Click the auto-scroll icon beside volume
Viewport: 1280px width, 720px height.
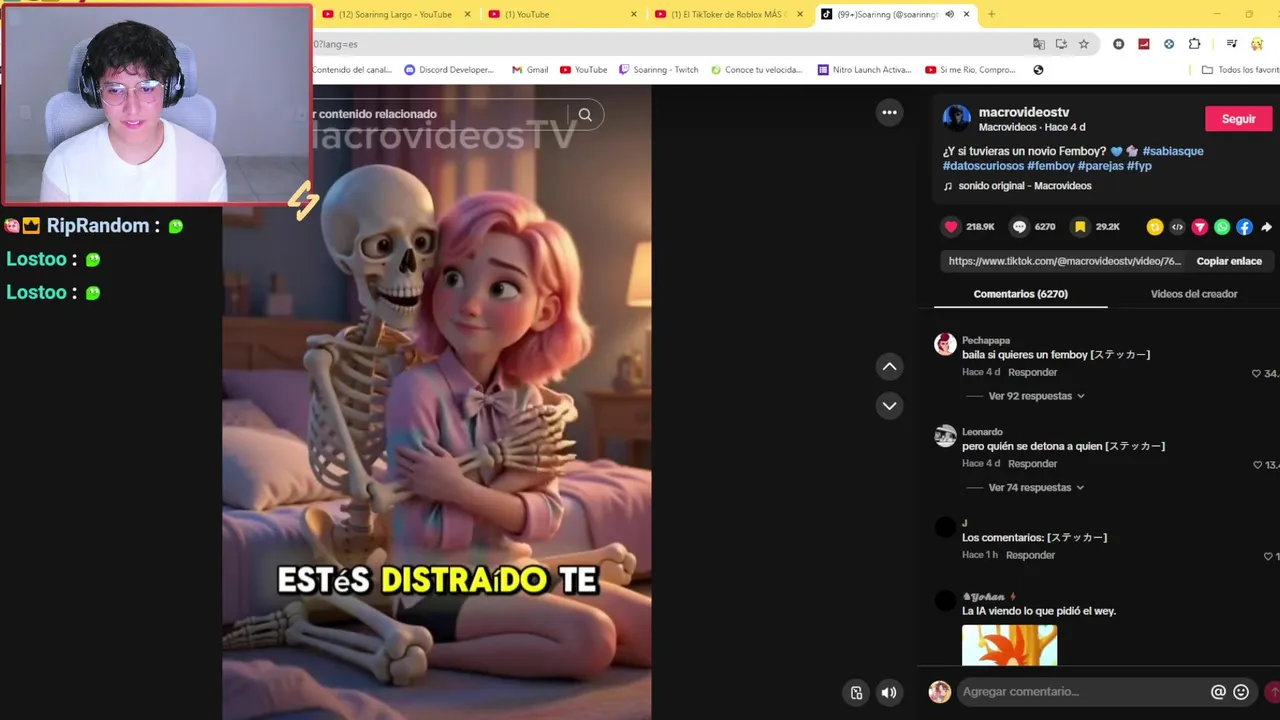[857, 692]
